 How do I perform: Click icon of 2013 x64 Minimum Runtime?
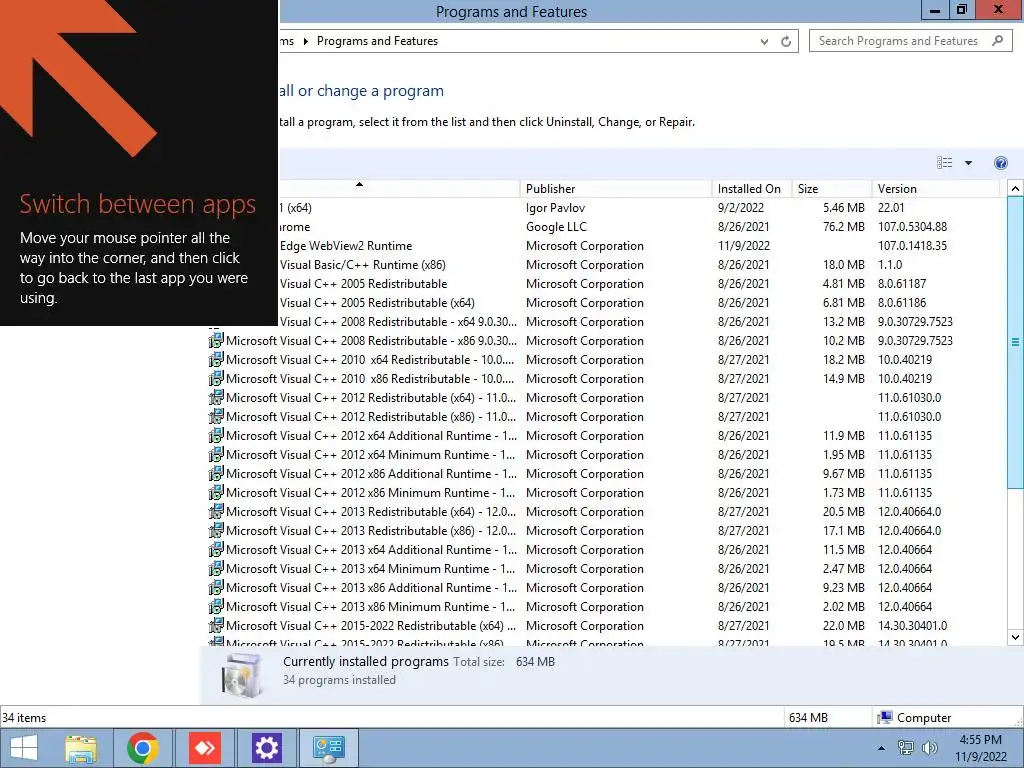pyautogui.click(x=216, y=568)
